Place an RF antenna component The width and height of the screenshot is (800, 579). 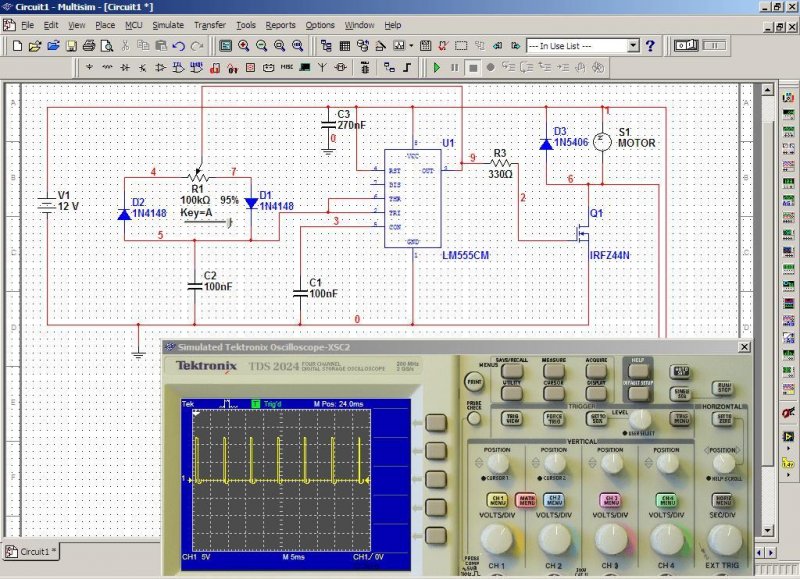tap(322, 67)
